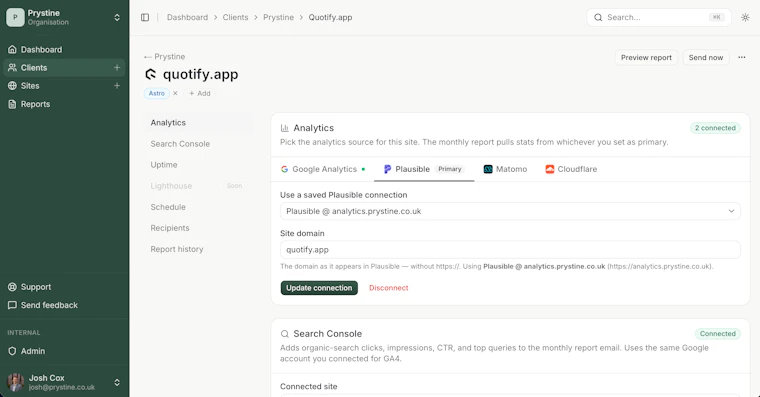Open saved Plausible connection dropdown

pos(510,211)
